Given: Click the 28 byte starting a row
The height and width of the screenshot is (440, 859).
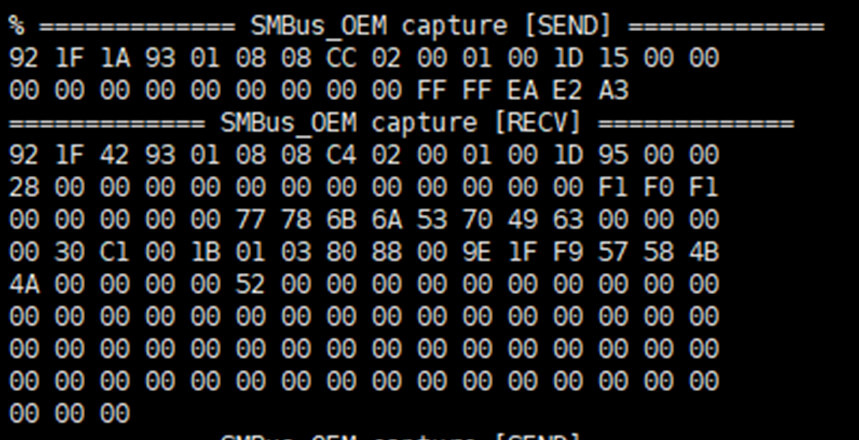Looking at the screenshot, I should pos(21,188).
